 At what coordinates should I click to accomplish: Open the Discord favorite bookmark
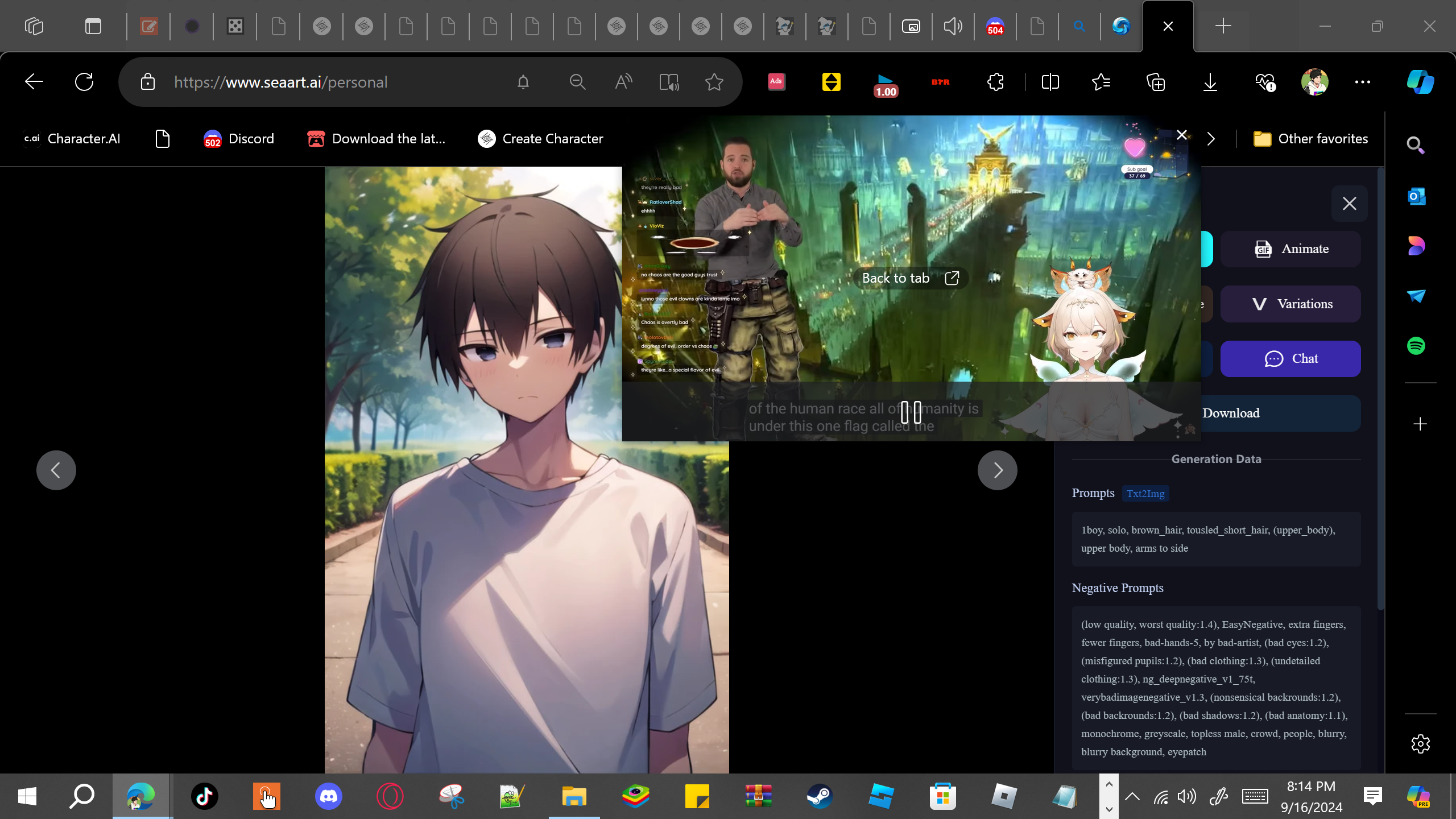[x=239, y=139]
